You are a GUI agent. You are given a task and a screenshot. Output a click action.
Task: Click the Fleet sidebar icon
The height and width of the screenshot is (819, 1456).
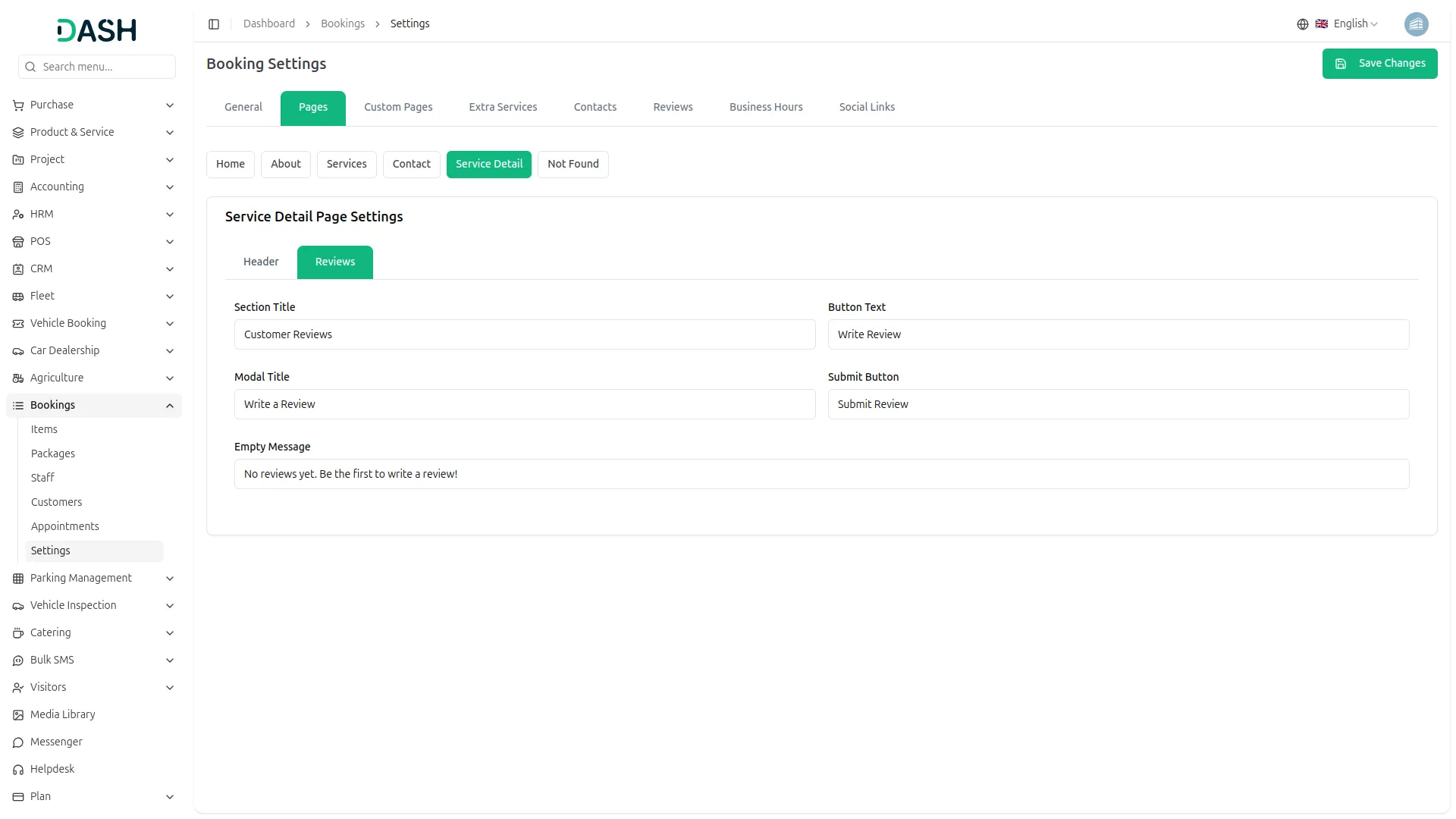click(18, 297)
